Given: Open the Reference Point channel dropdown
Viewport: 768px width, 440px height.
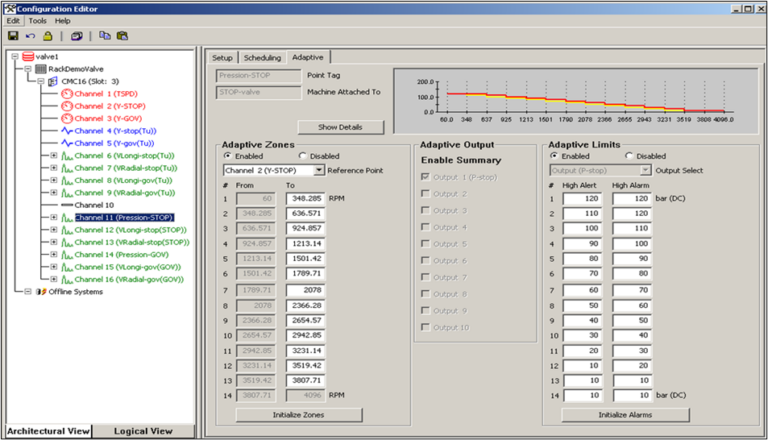Looking at the screenshot, I should click(319, 170).
